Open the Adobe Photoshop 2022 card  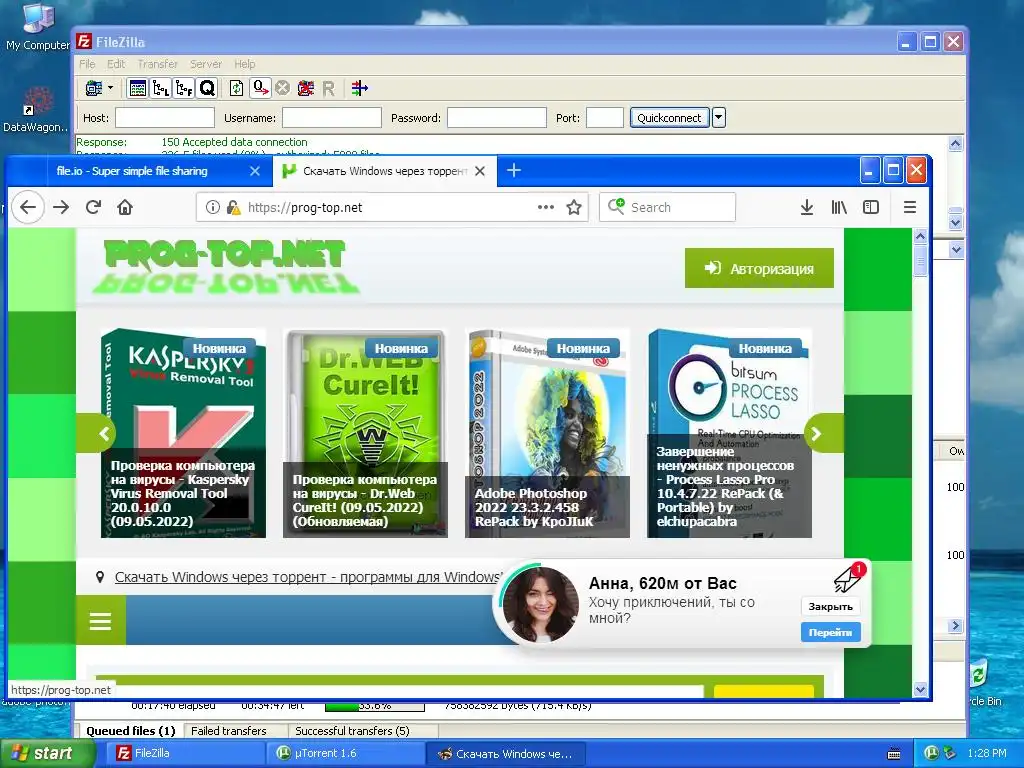tap(547, 434)
